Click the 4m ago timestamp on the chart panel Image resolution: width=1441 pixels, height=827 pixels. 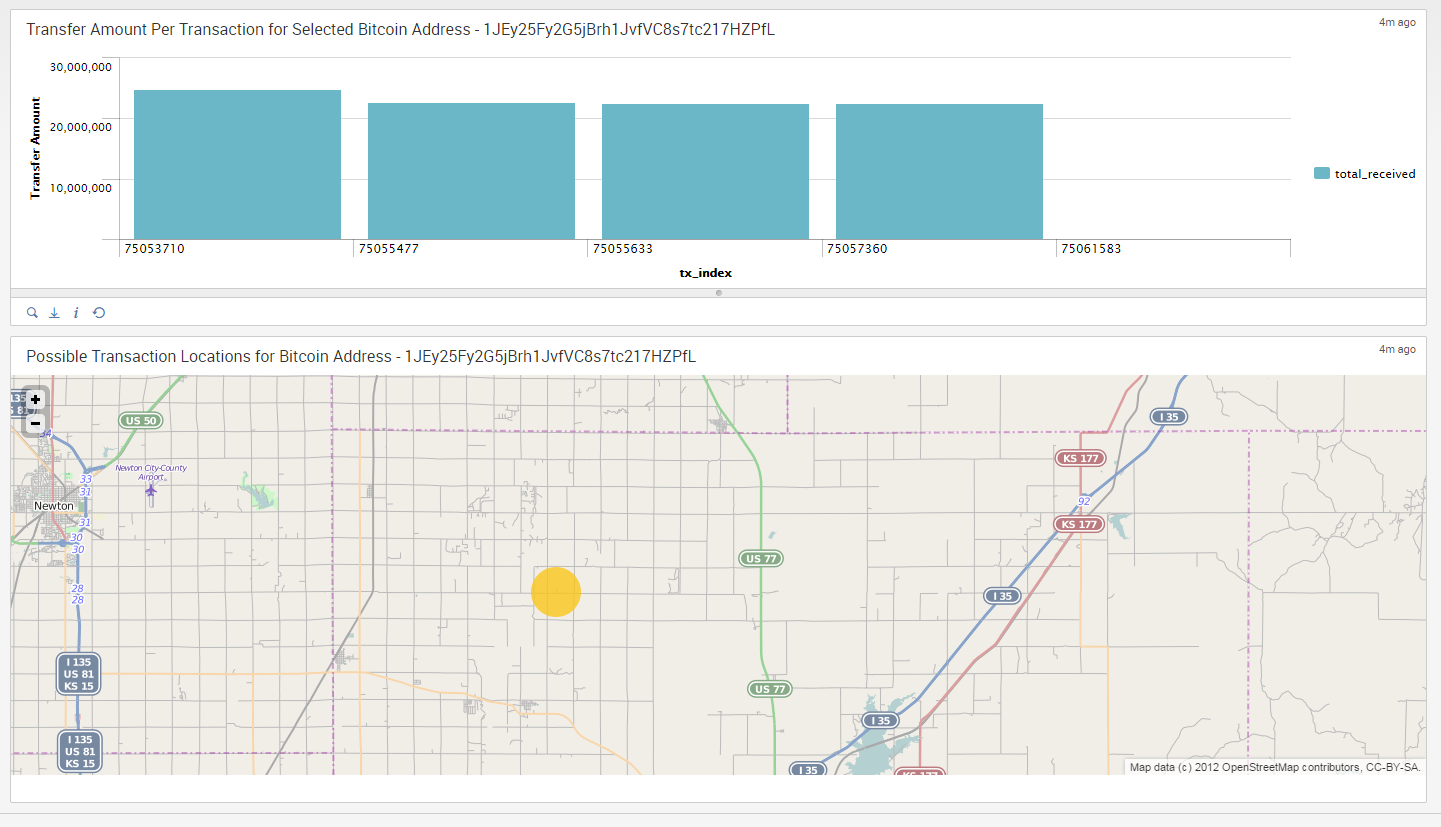(1397, 22)
